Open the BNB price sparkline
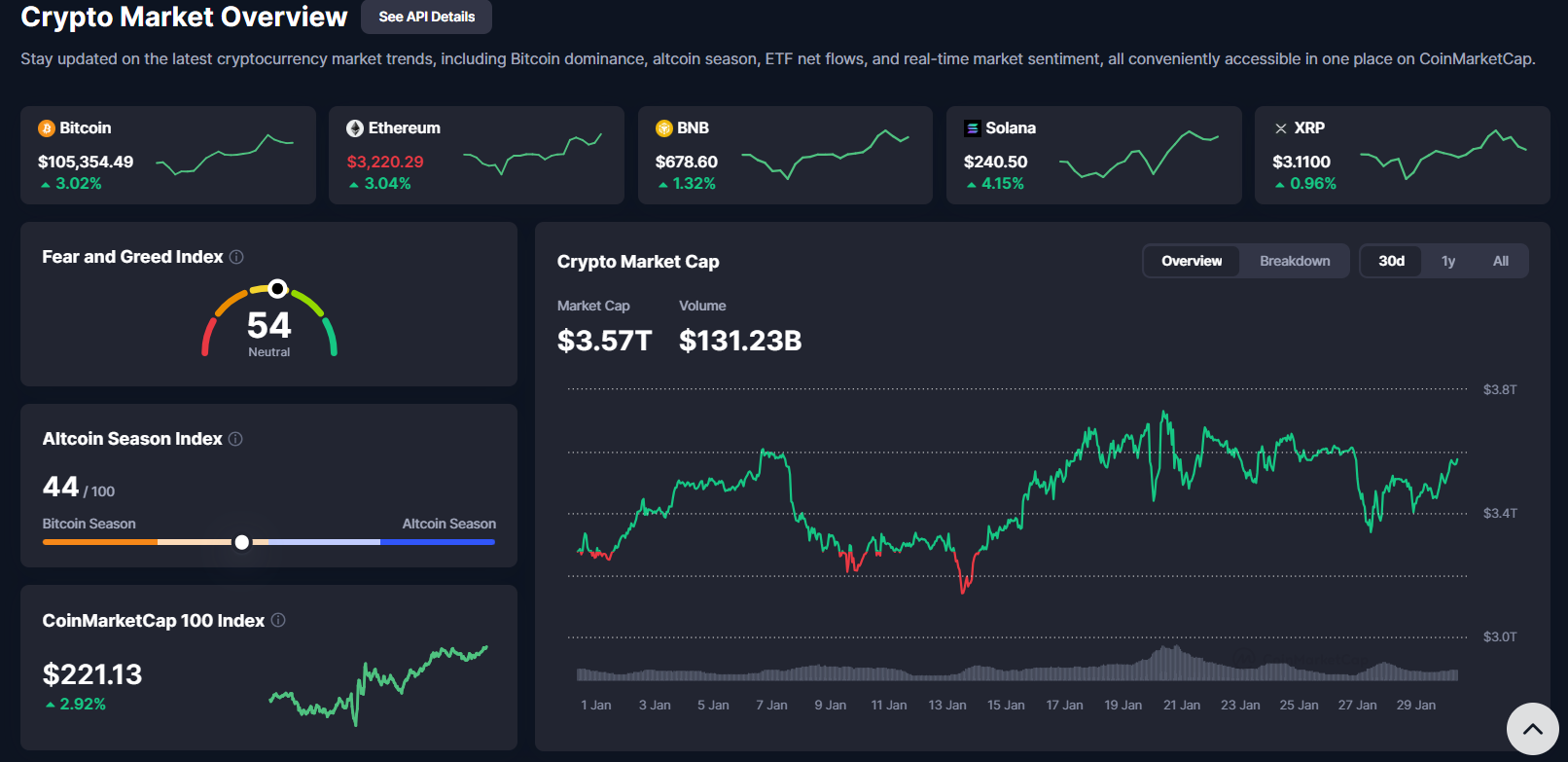Viewport: 1568px width, 762px height. 826,154
